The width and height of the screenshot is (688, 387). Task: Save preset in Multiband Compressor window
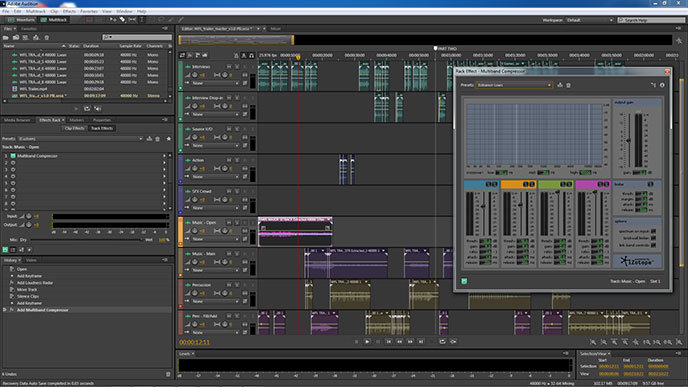click(560, 85)
